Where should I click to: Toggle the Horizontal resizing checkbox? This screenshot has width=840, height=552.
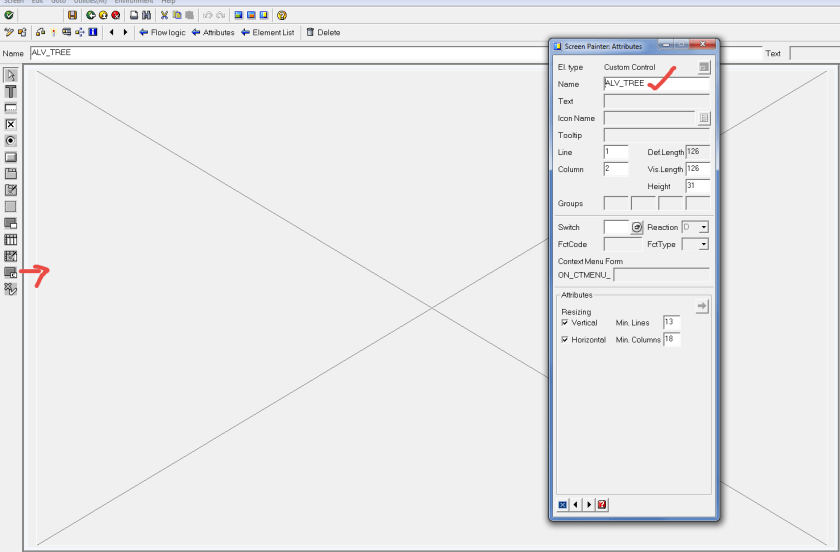pos(565,340)
